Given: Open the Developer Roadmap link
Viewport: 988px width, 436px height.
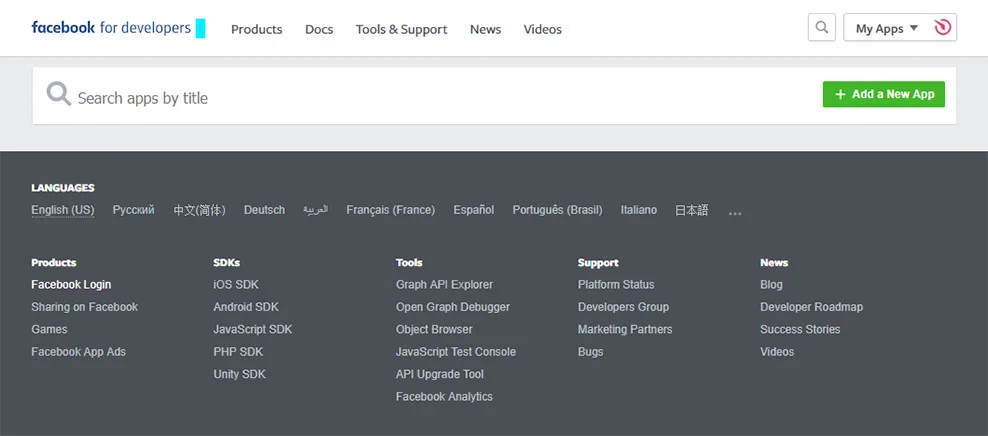Looking at the screenshot, I should (x=811, y=307).
